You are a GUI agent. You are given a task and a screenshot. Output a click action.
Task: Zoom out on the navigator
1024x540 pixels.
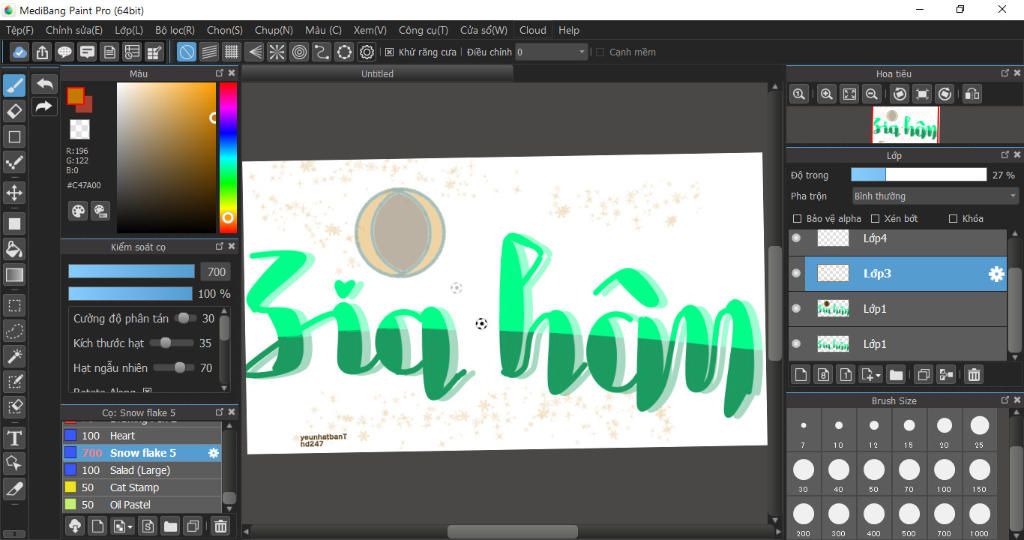pos(871,95)
